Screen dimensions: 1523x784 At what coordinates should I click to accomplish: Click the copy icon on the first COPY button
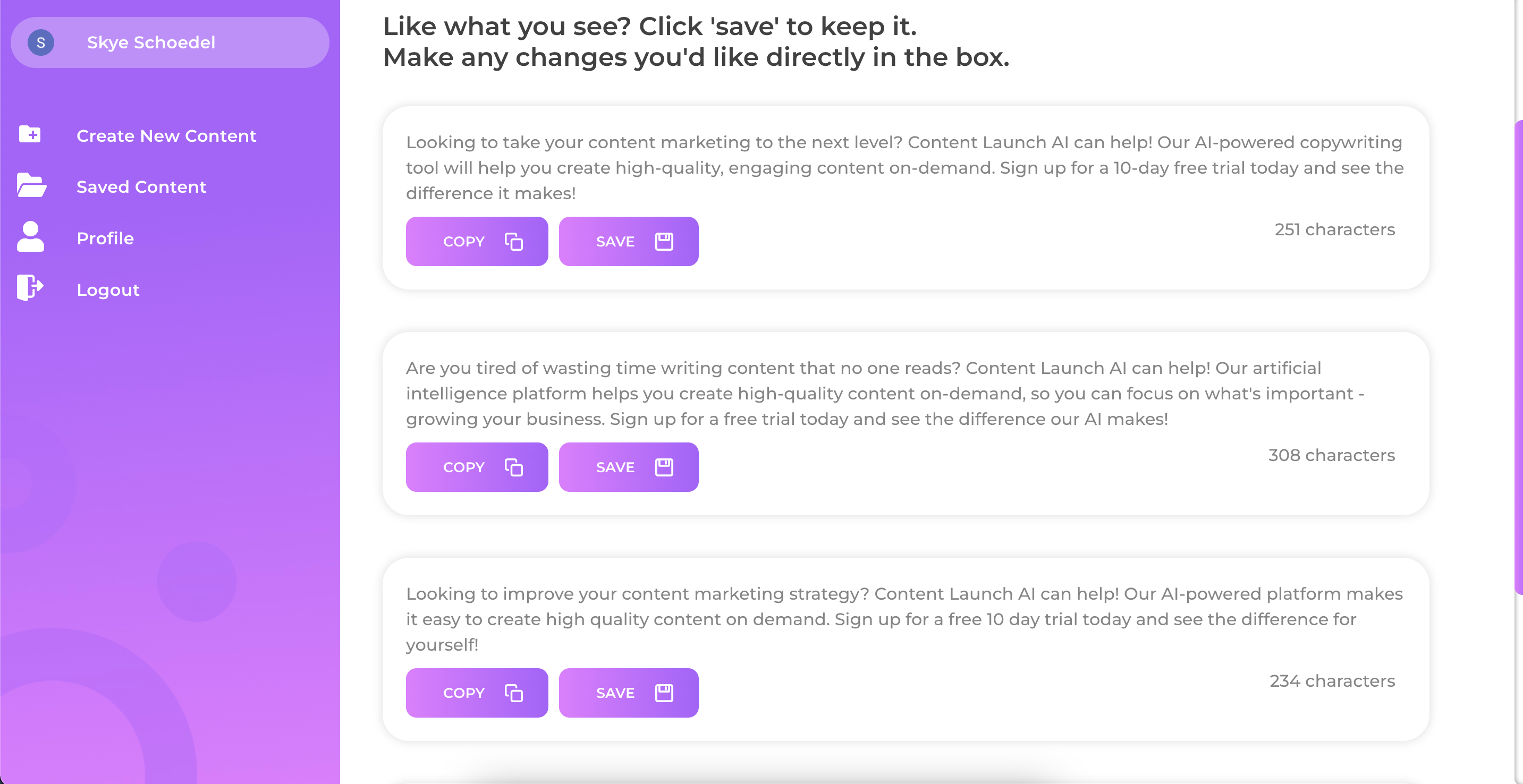point(514,241)
